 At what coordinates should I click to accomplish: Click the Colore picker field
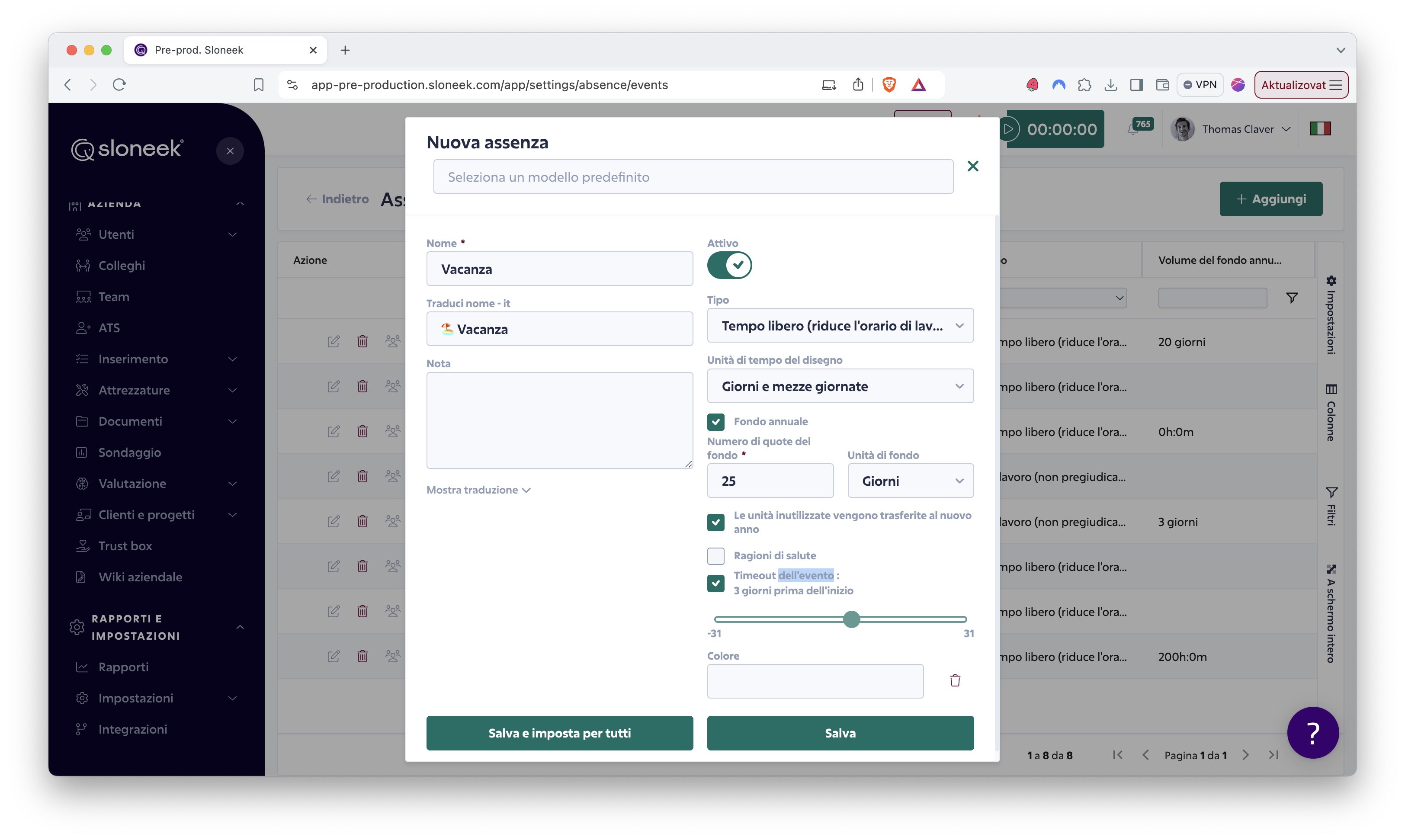(x=815, y=681)
